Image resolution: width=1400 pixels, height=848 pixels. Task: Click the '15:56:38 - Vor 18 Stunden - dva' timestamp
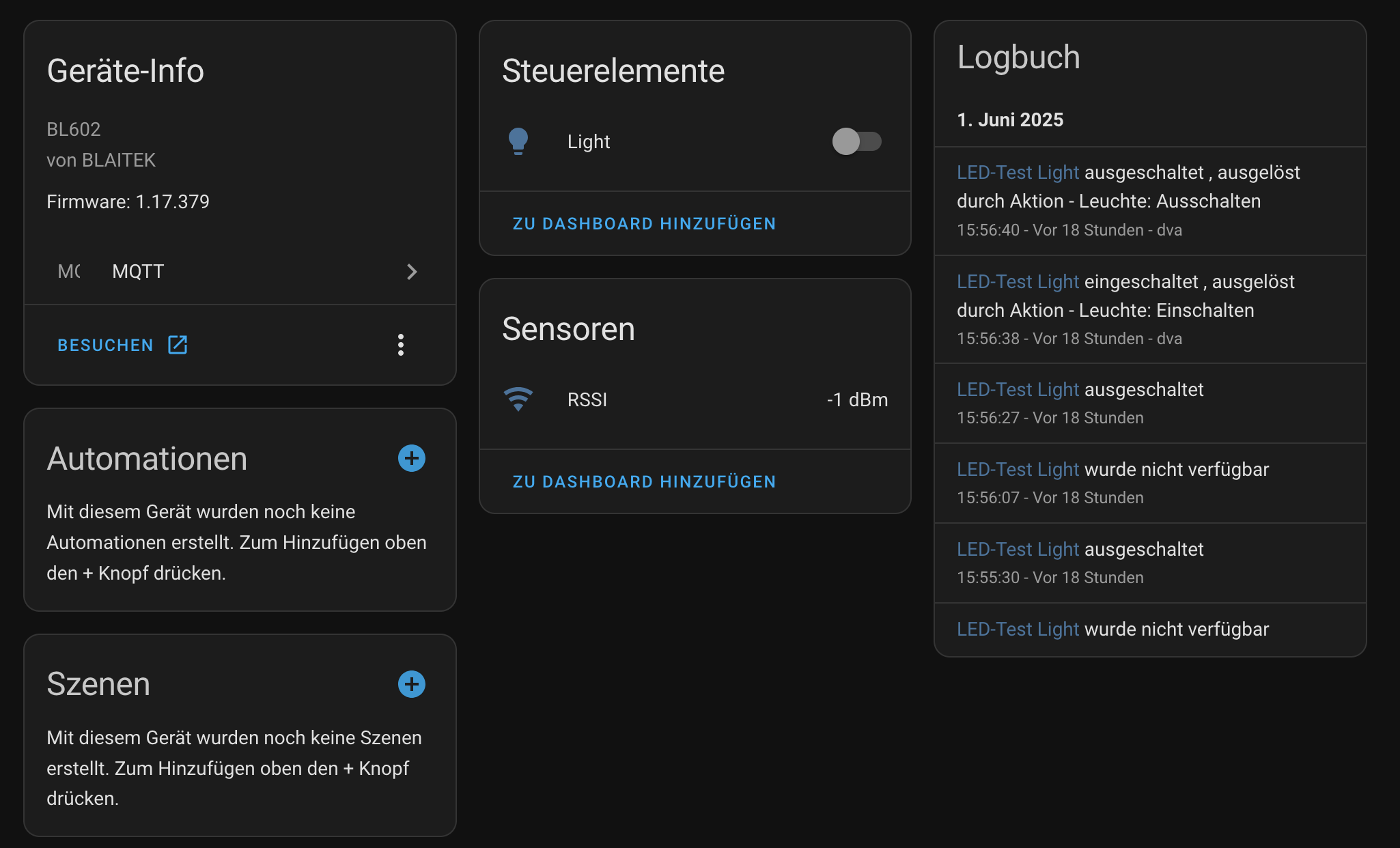pos(1069,339)
